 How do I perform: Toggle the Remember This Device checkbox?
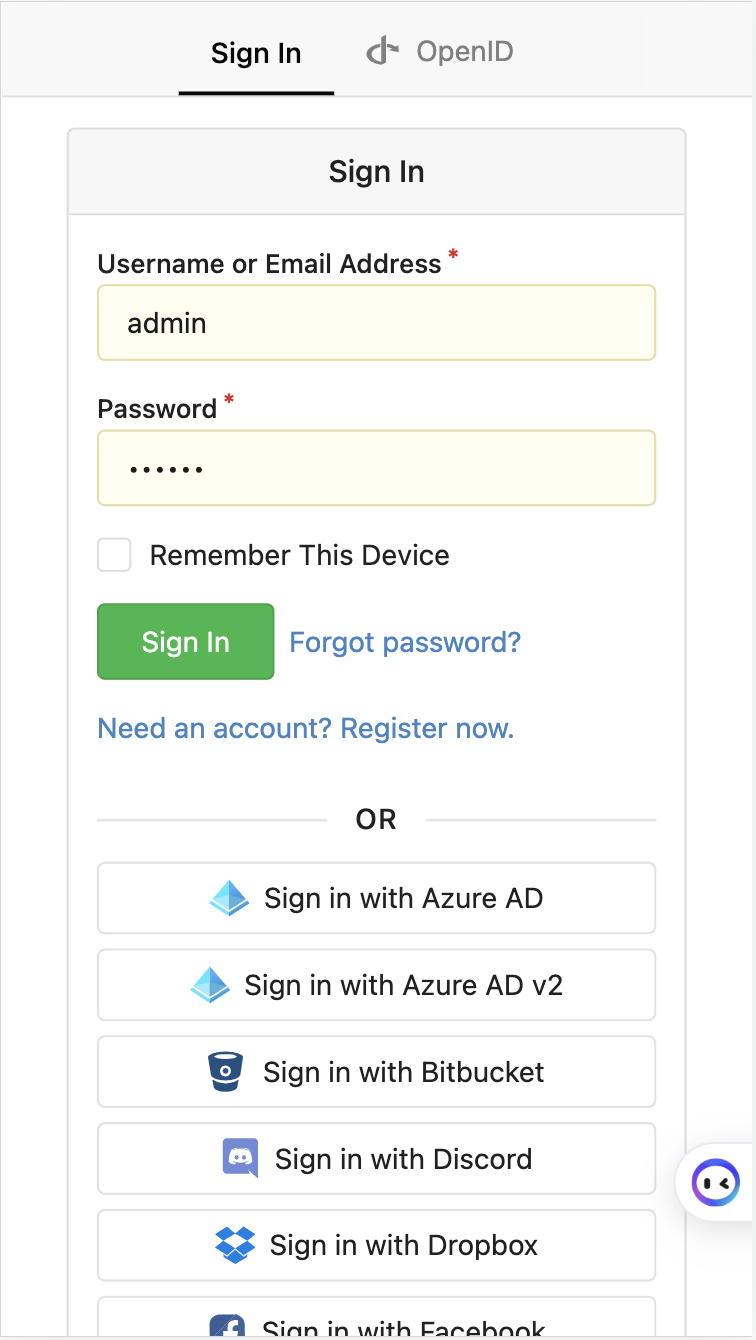pyautogui.click(x=114, y=555)
